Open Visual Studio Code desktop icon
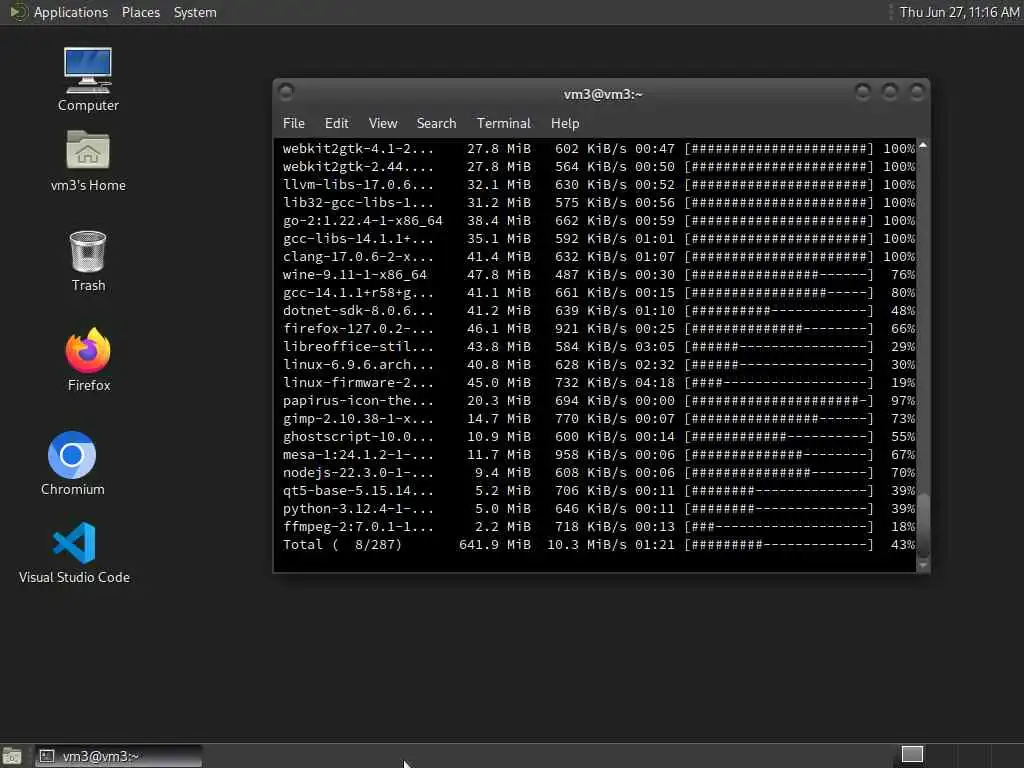 pos(74,552)
